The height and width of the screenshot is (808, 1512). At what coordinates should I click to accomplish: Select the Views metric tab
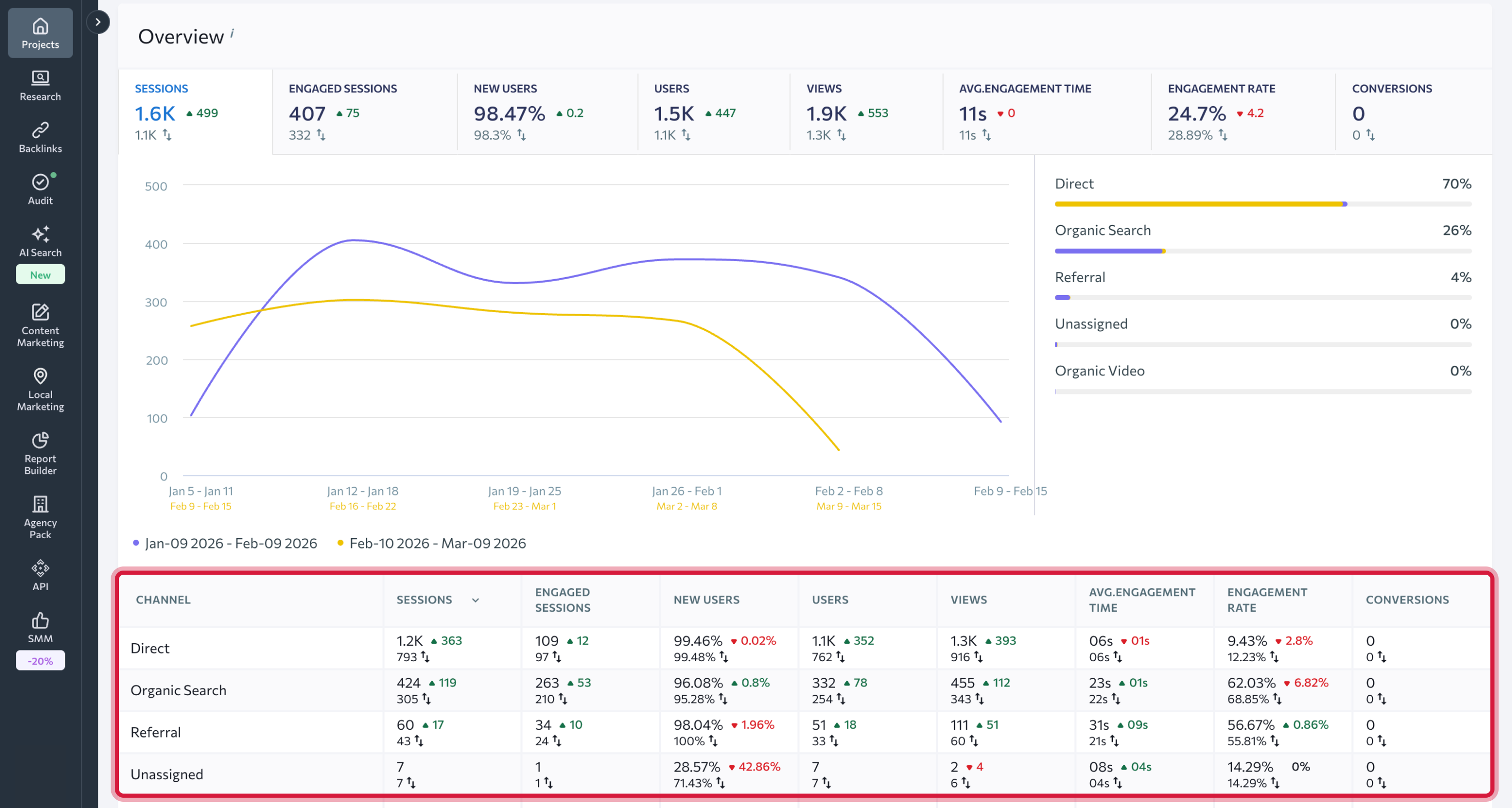865,112
